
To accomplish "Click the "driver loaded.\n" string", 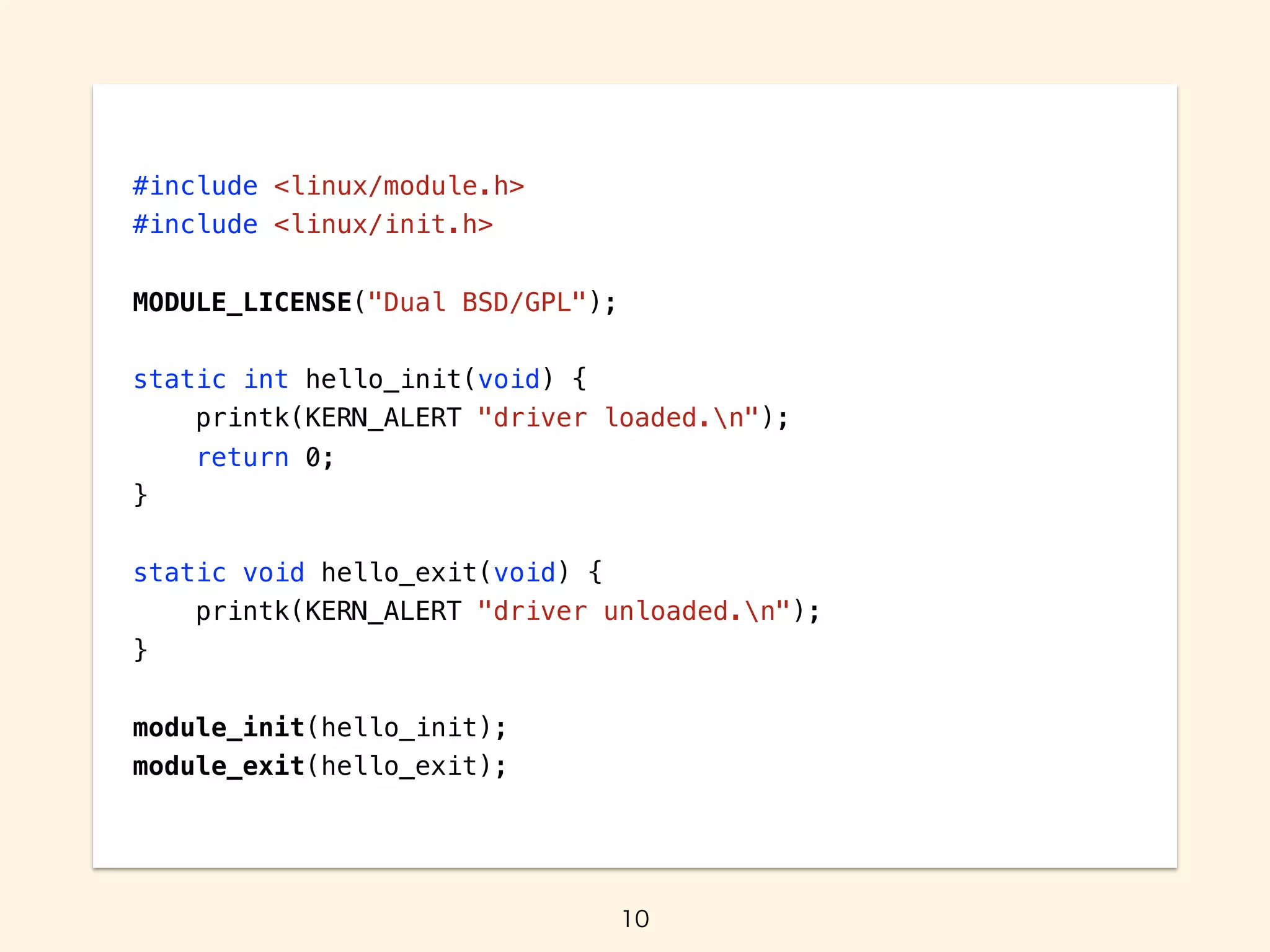I will pyautogui.click(x=618, y=418).
